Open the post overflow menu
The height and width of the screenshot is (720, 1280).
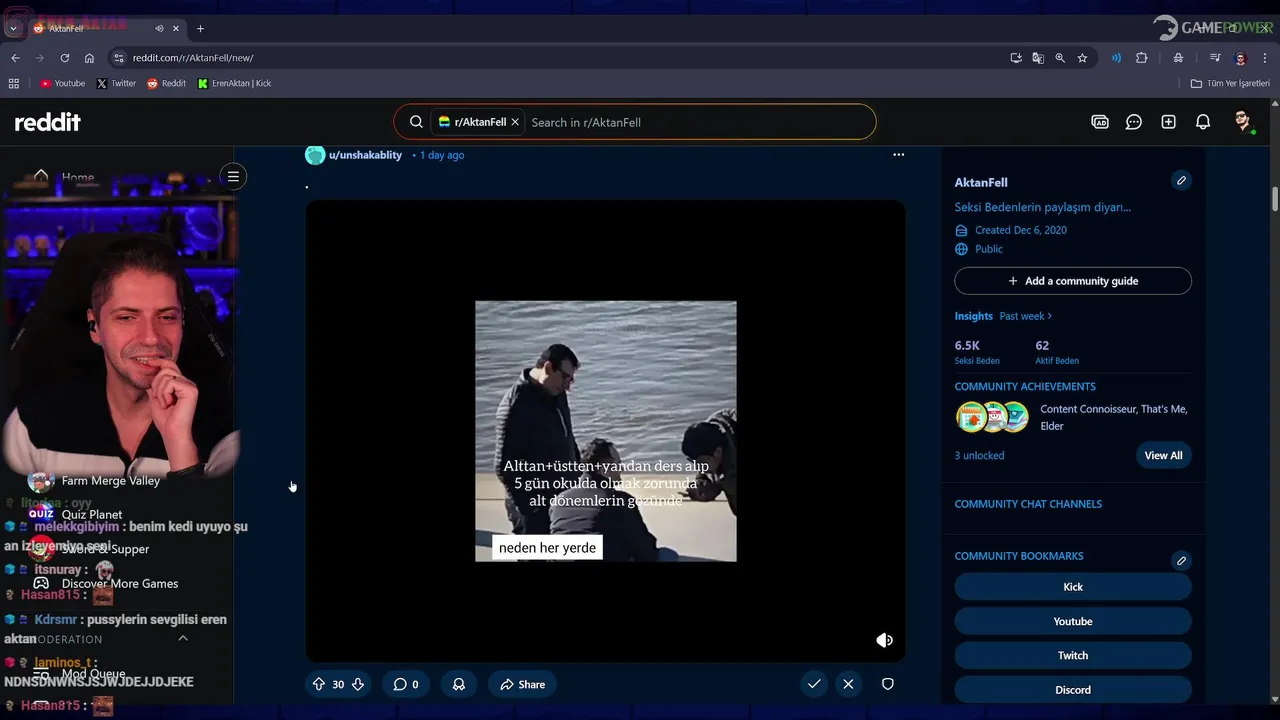tap(898, 155)
